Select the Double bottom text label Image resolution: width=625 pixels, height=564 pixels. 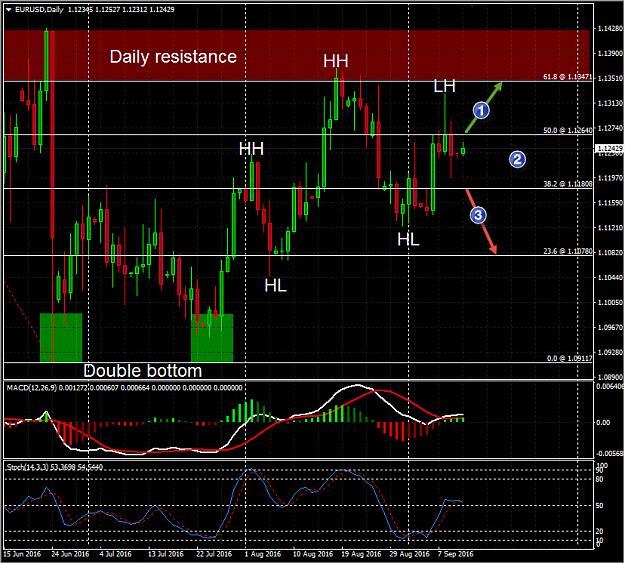coord(143,371)
